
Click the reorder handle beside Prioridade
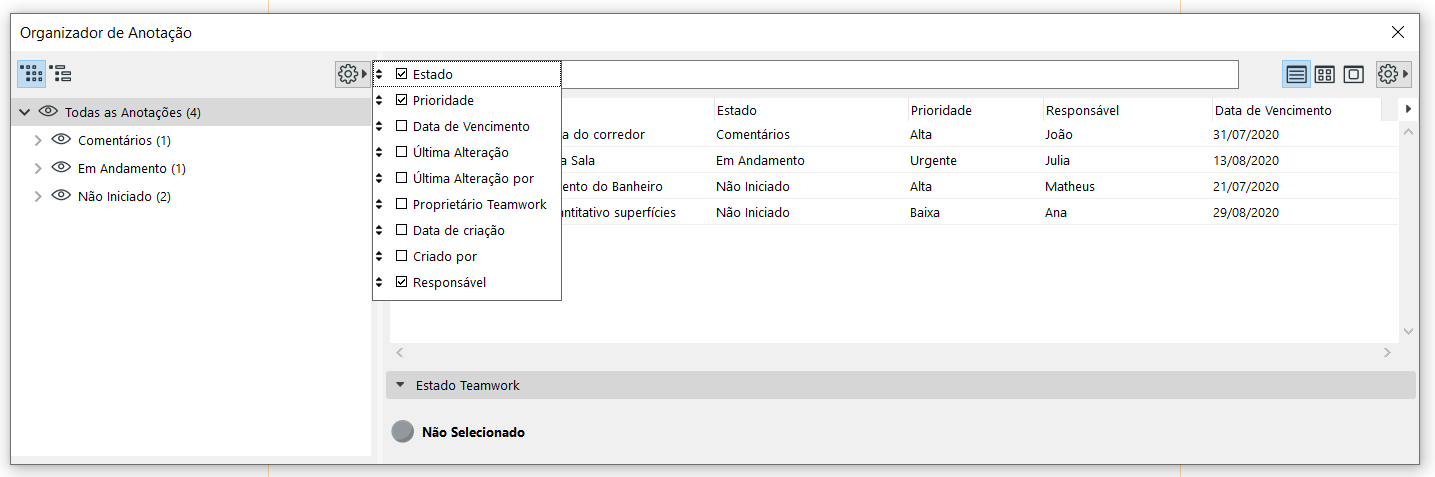point(380,100)
